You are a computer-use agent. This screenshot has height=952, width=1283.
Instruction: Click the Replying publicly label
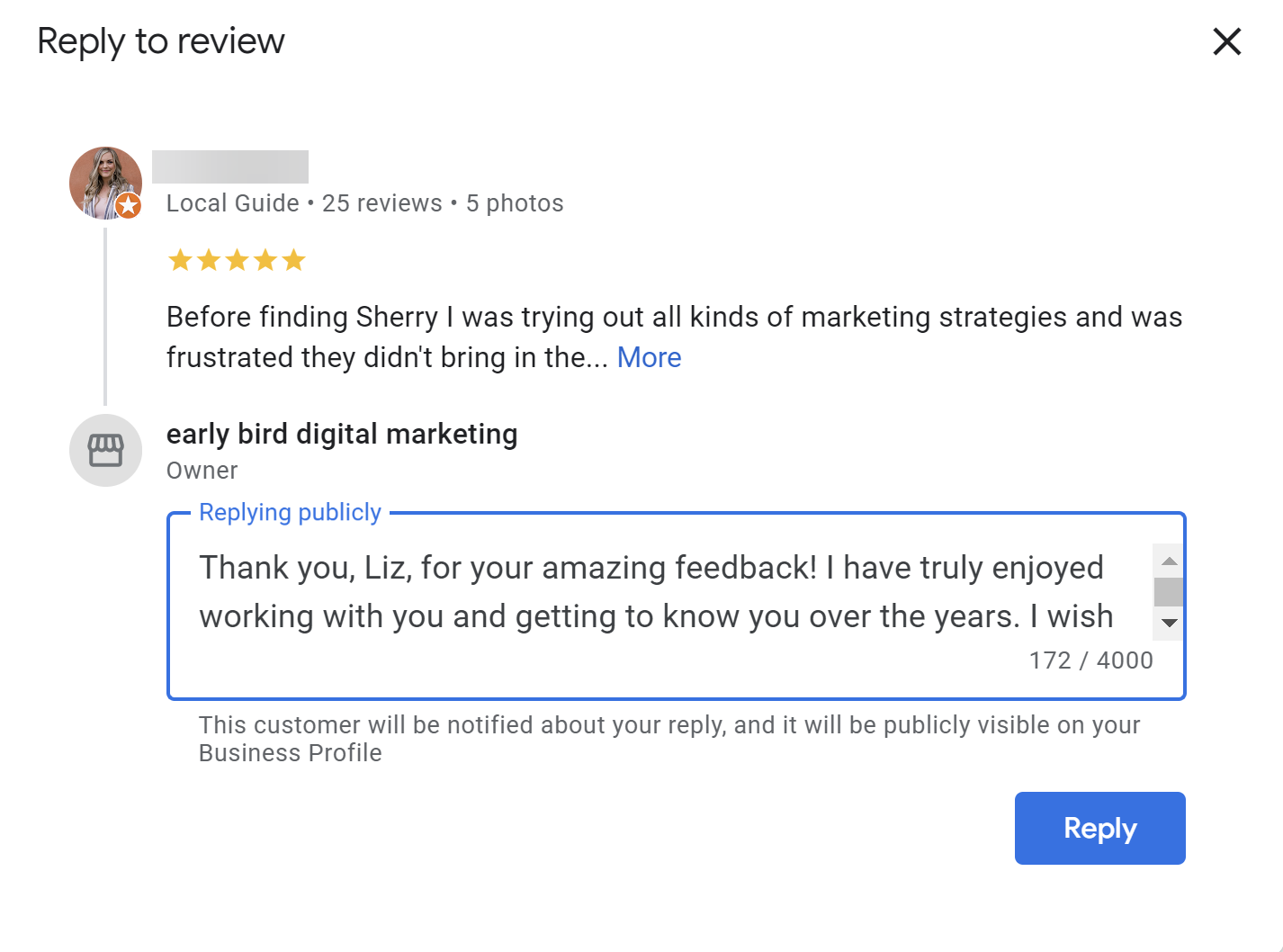290,512
